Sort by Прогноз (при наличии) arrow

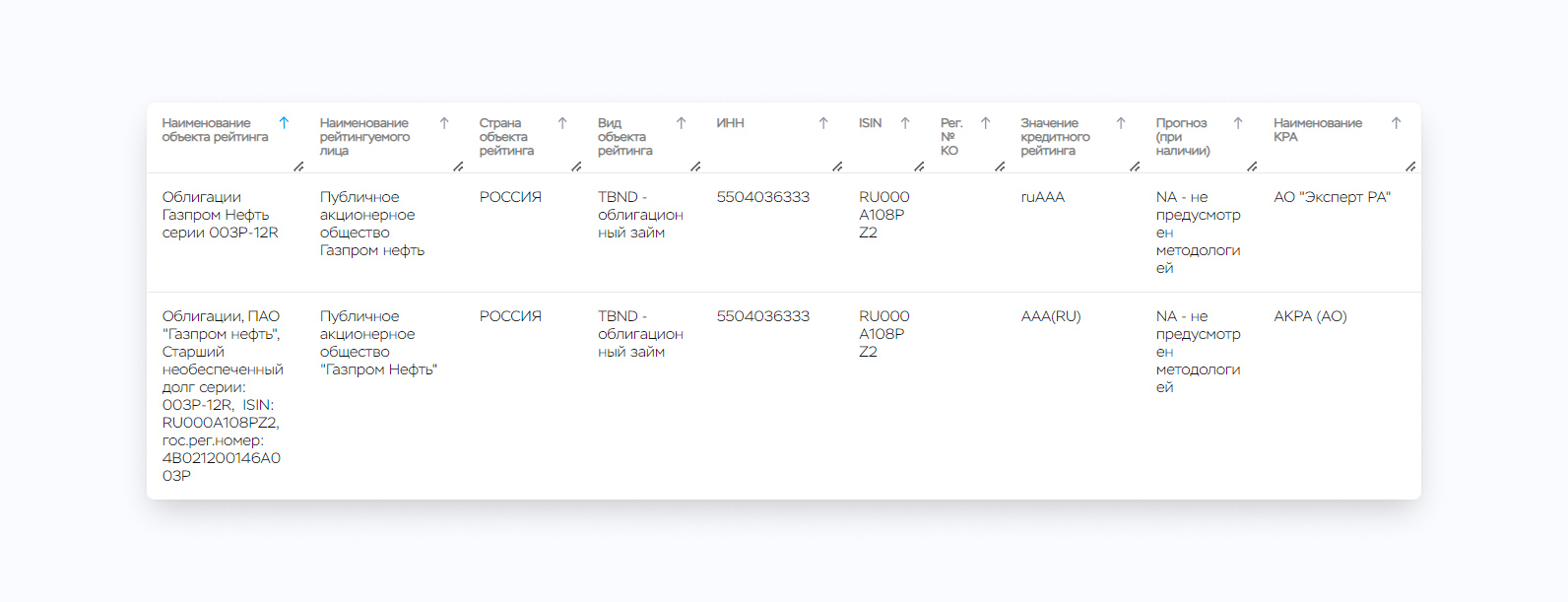click(x=1238, y=123)
